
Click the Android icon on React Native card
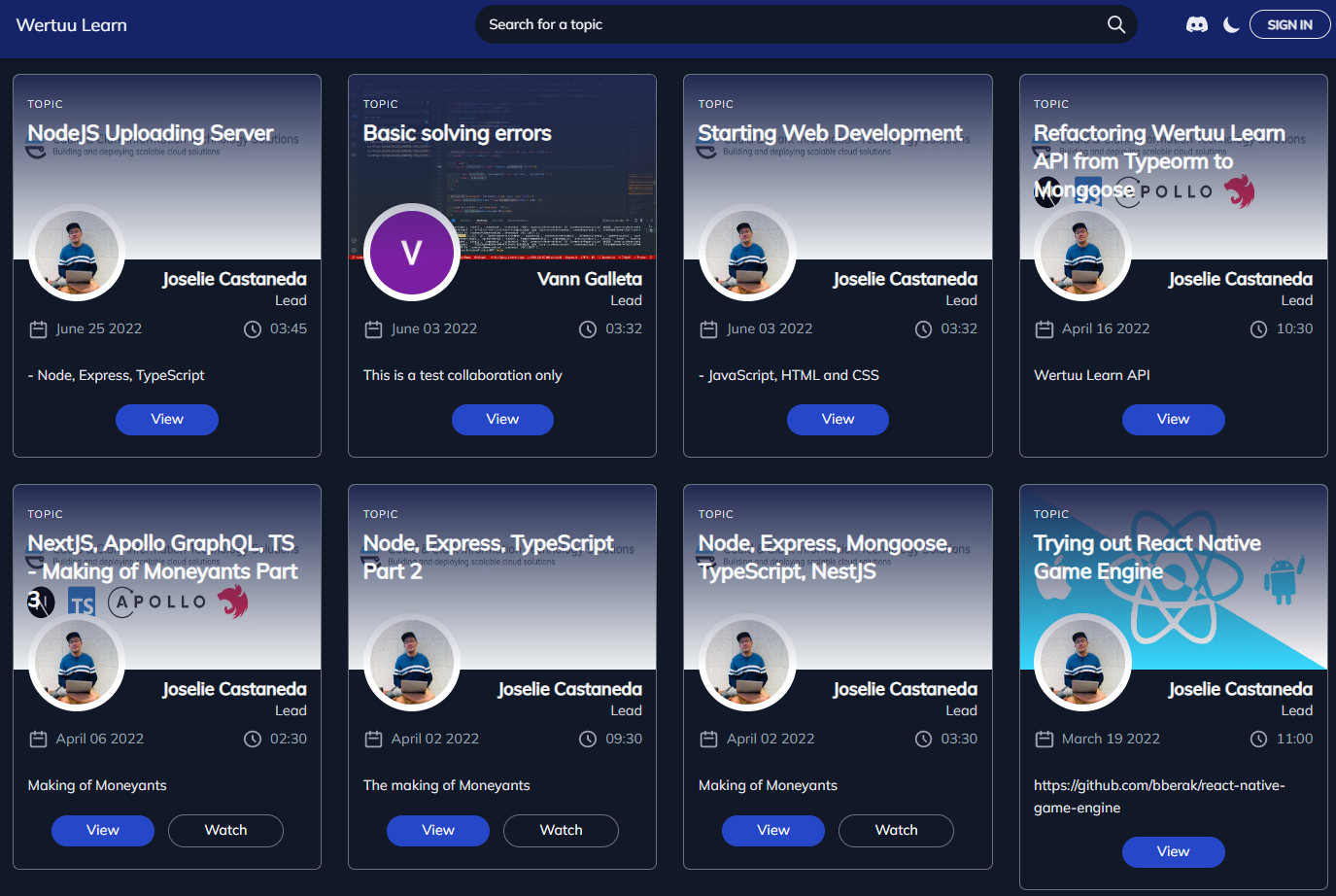(x=1282, y=581)
